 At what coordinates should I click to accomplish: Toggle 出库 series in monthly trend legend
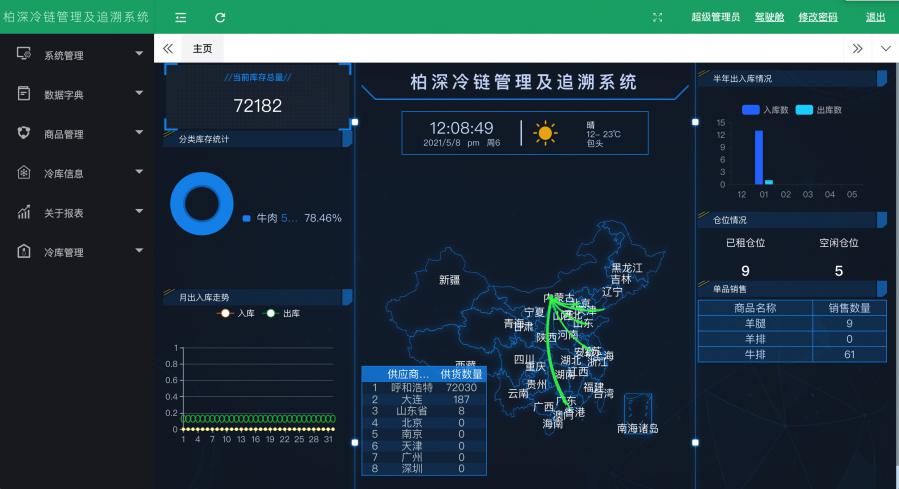(282, 313)
